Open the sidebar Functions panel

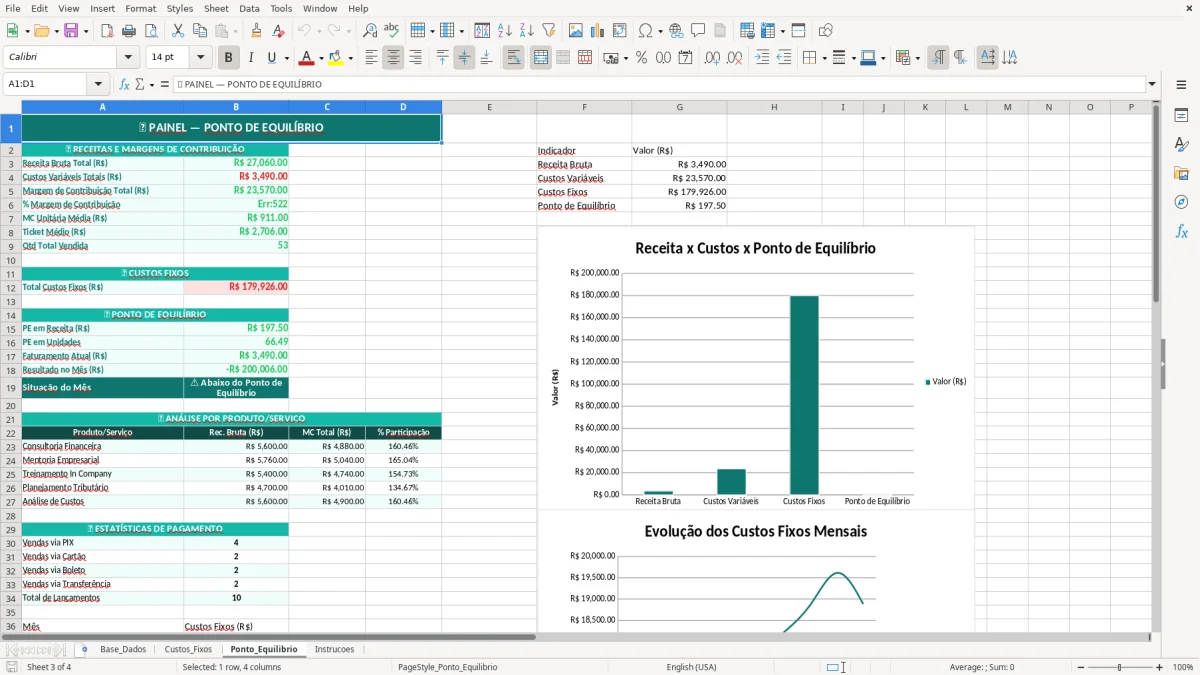coord(1181,231)
